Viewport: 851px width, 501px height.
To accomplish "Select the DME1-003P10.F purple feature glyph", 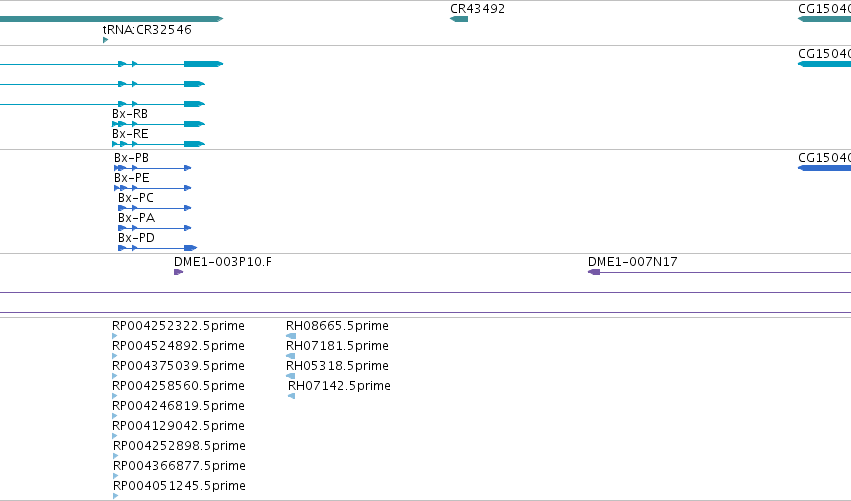I will coord(179,272).
